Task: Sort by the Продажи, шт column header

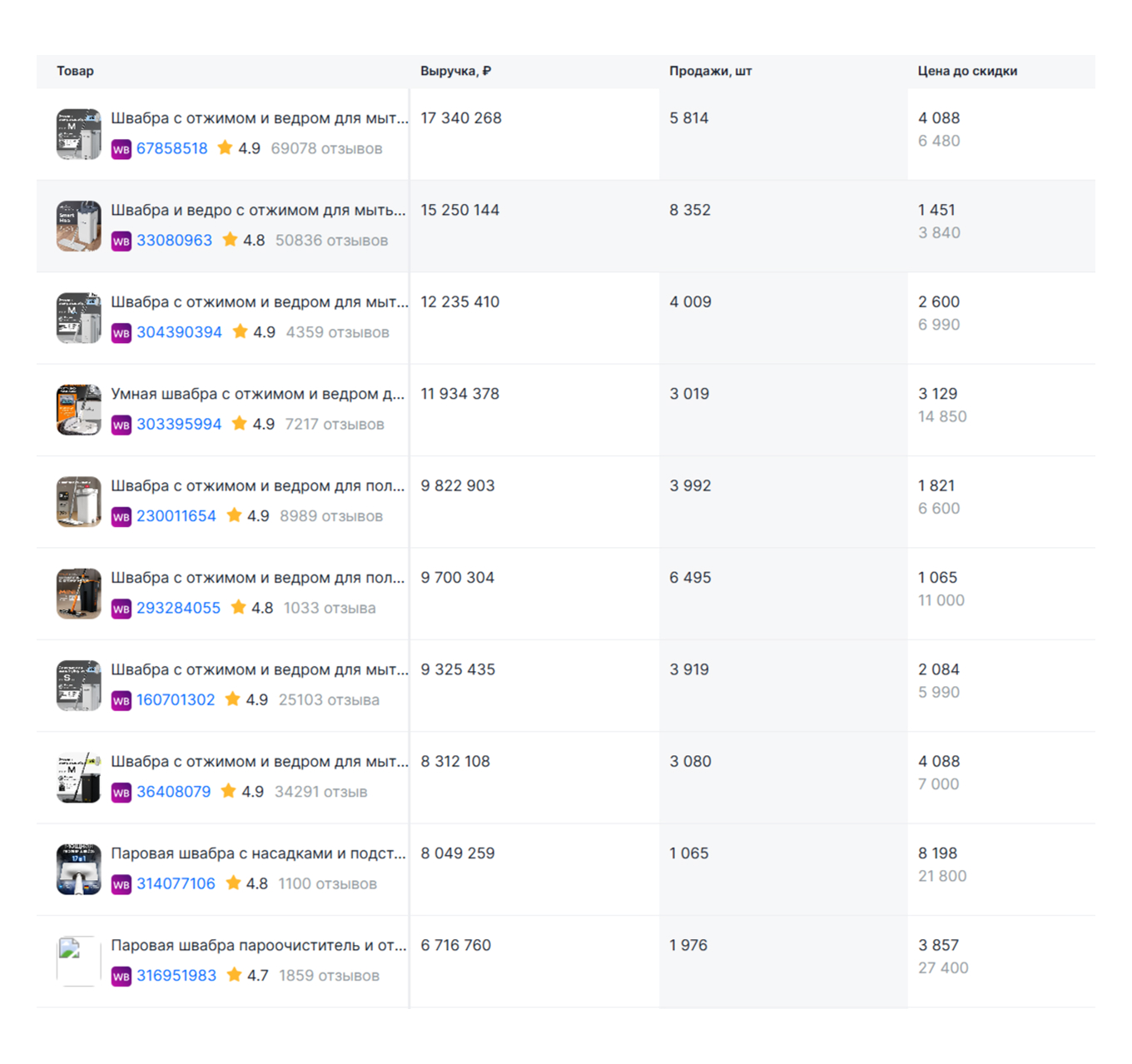Action: 710,72
